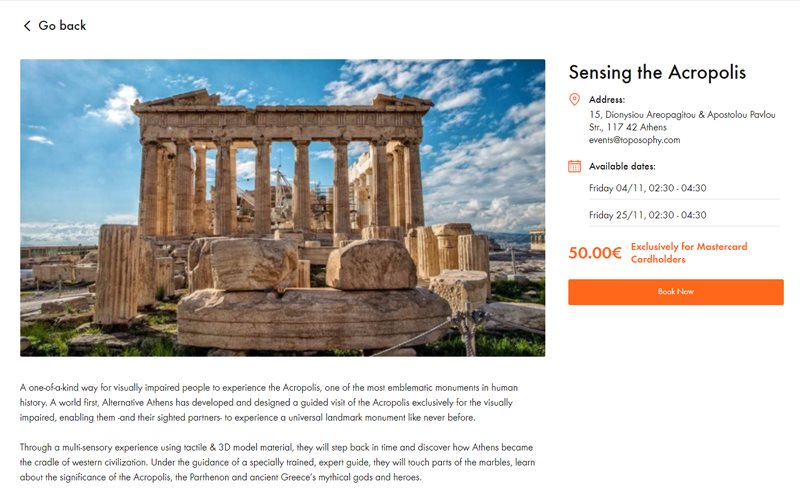This screenshot has height=500, width=800.
Task: Click the '117 42 Athens' address line
Action: 634,127
